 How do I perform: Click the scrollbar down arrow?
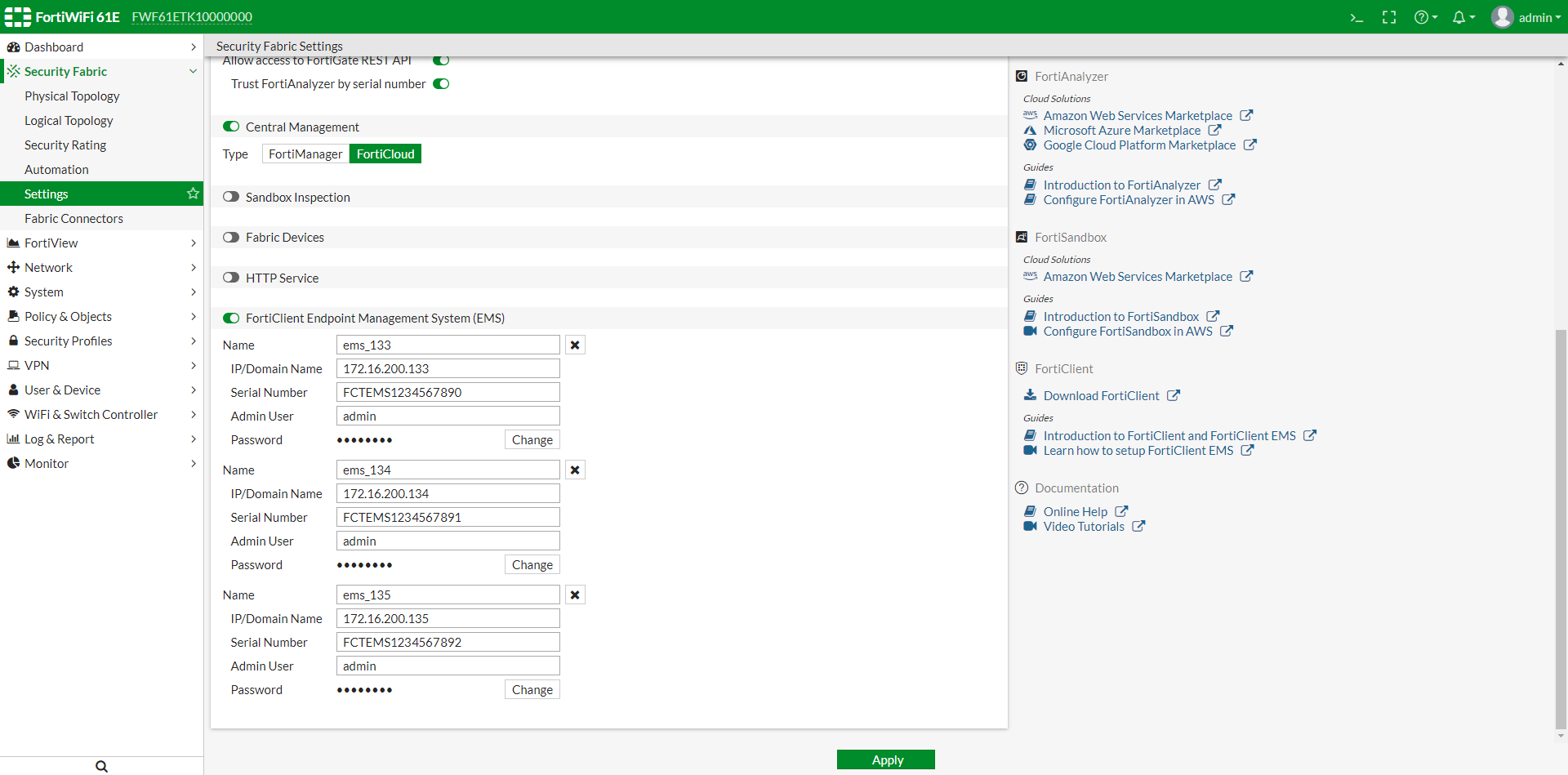1561,736
